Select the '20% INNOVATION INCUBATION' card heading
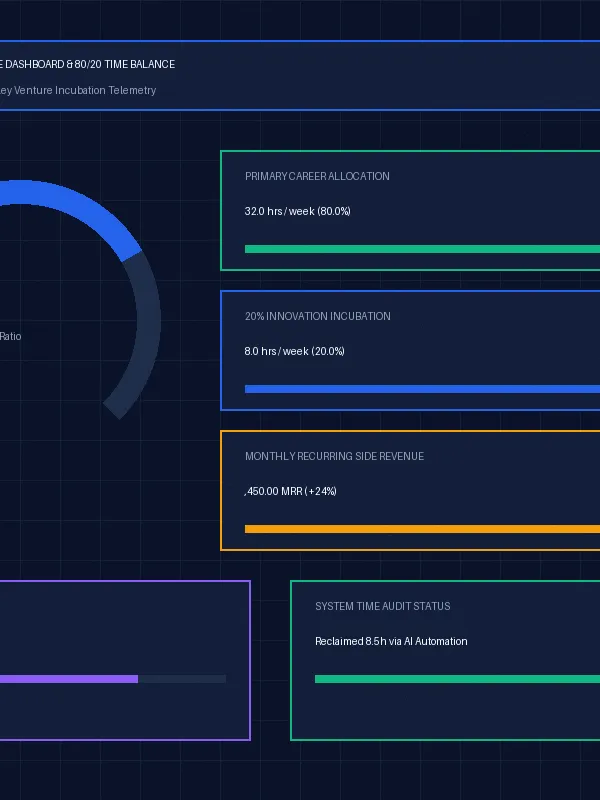This screenshot has height=800, width=600. [x=317, y=316]
